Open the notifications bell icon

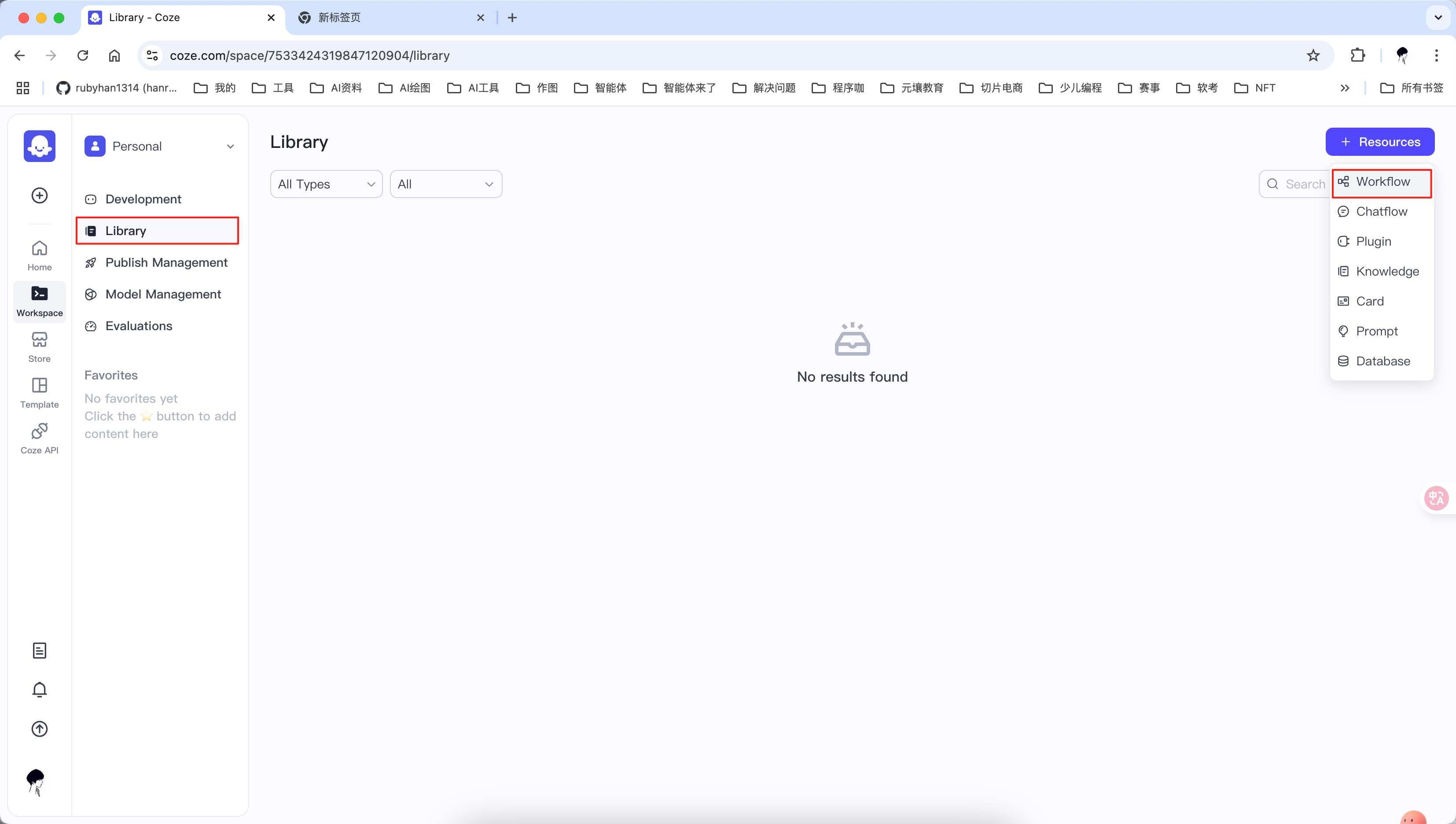pos(39,689)
